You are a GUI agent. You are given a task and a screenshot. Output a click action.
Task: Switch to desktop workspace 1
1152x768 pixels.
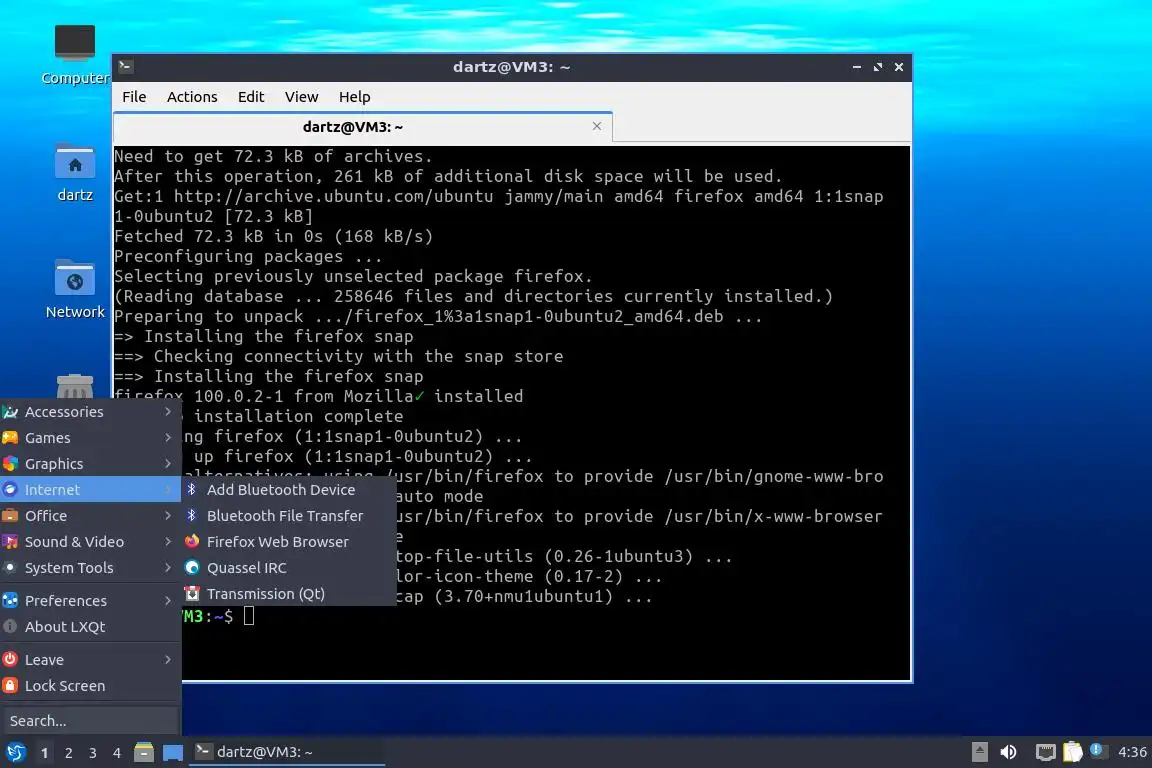click(x=44, y=753)
